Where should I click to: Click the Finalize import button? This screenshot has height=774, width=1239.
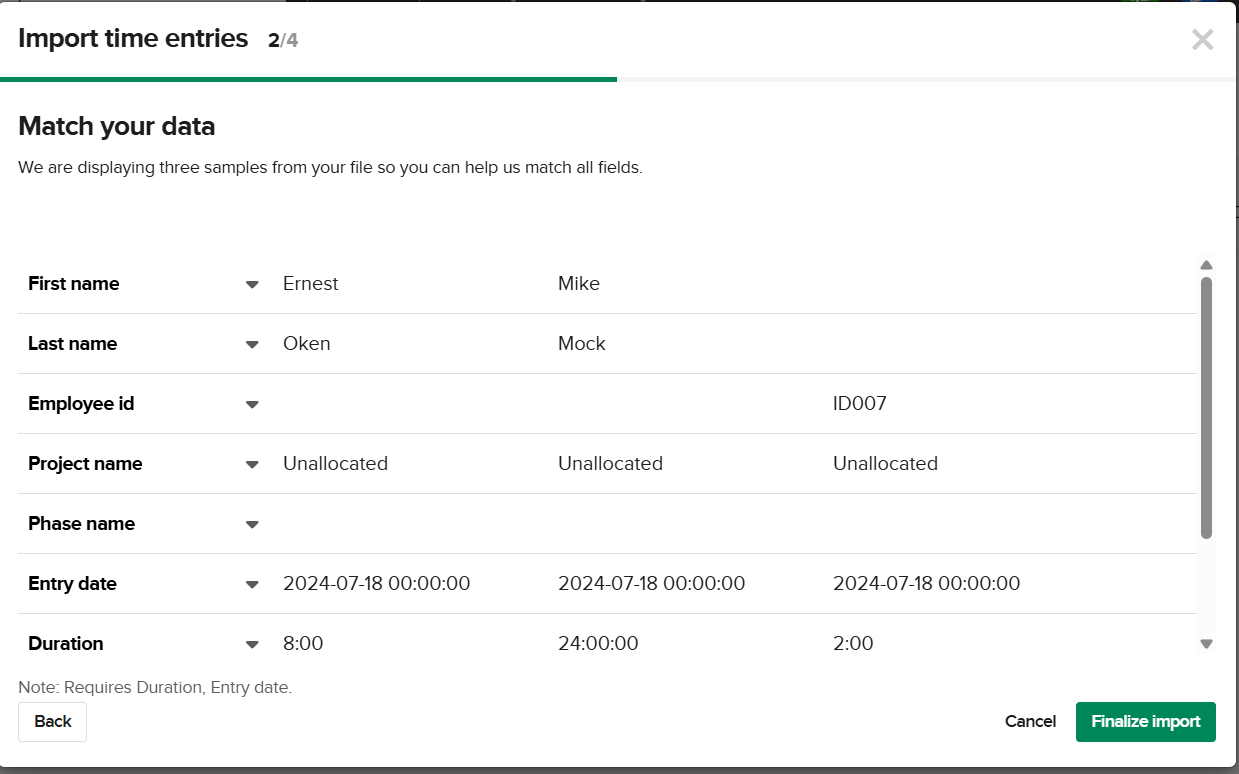1145,721
